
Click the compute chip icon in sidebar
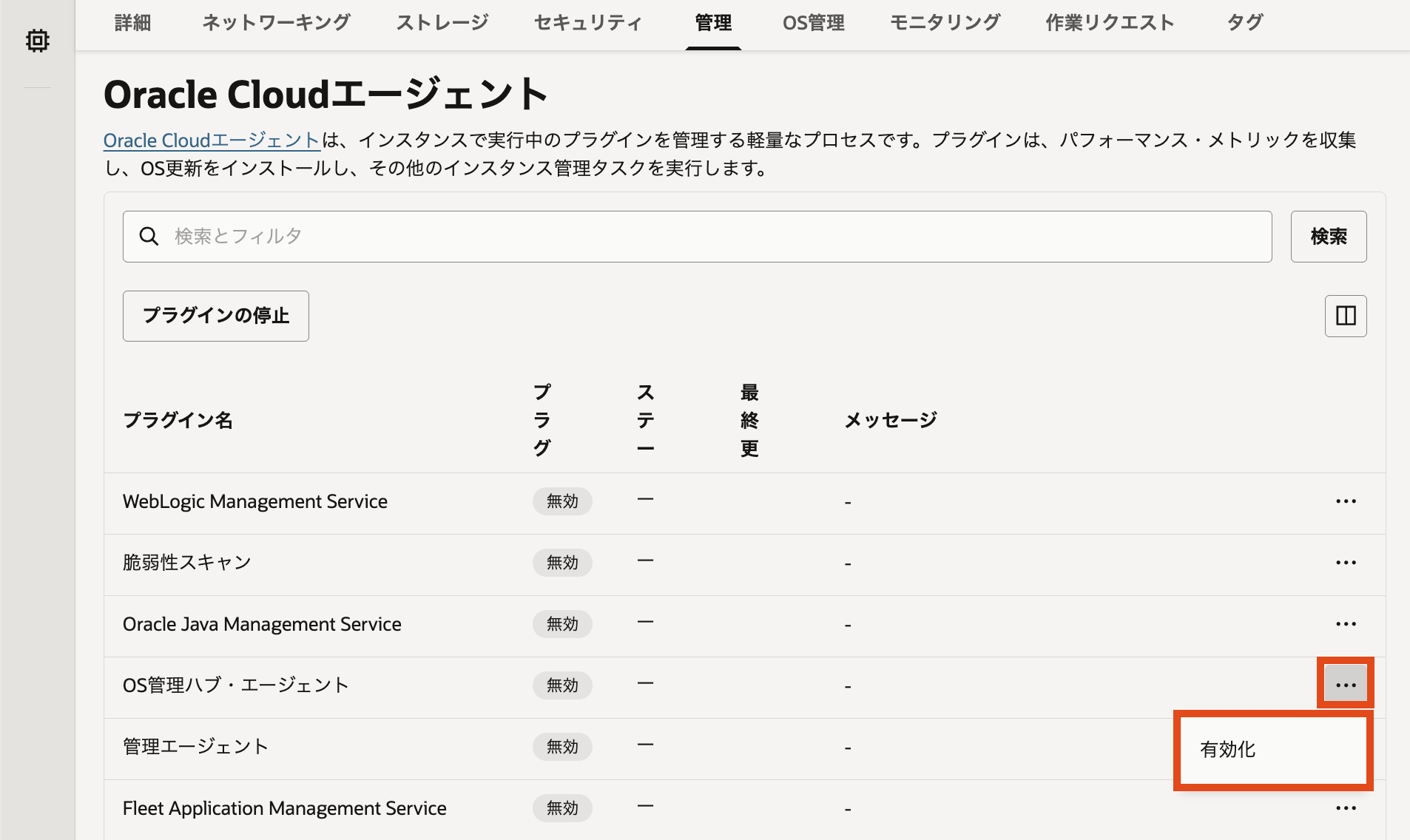pyautogui.click(x=37, y=41)
